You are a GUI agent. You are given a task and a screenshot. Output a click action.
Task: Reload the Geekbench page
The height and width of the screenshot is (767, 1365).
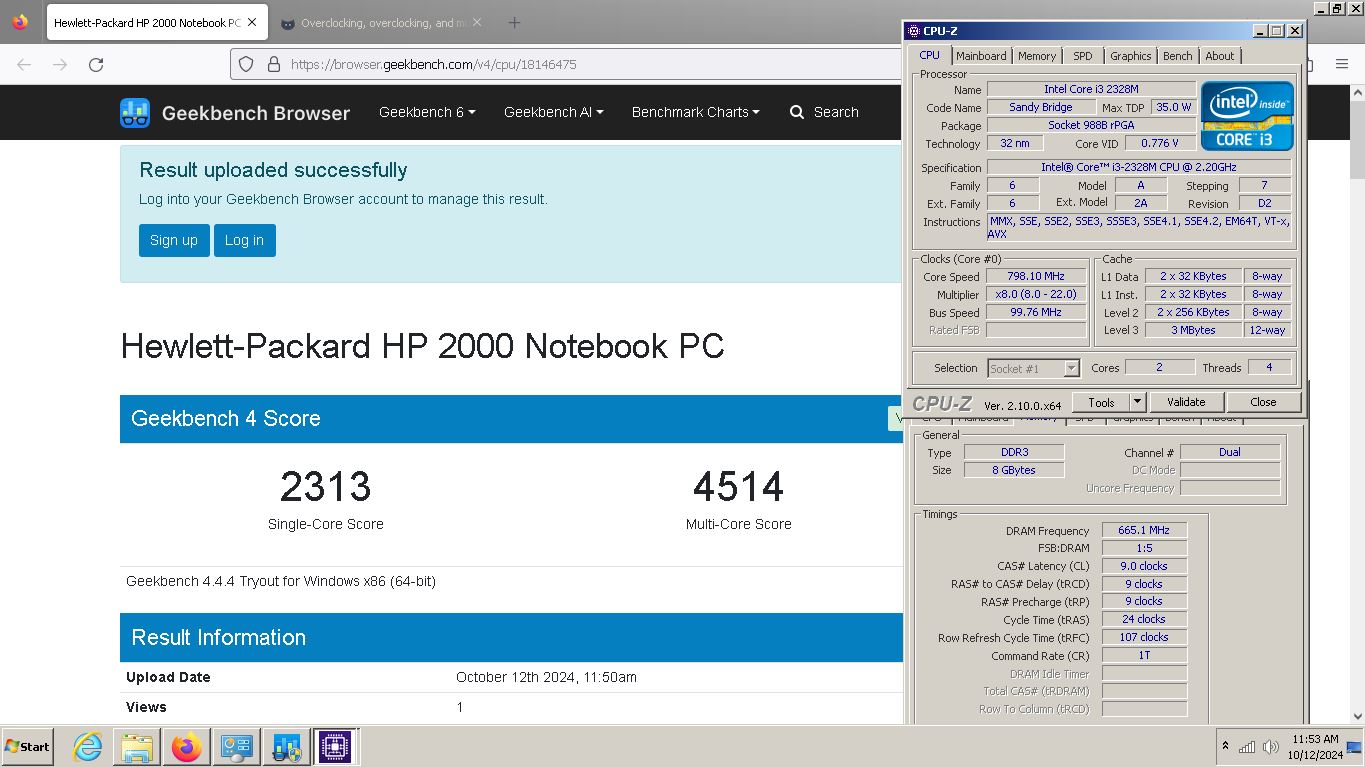tap(96, 64)
